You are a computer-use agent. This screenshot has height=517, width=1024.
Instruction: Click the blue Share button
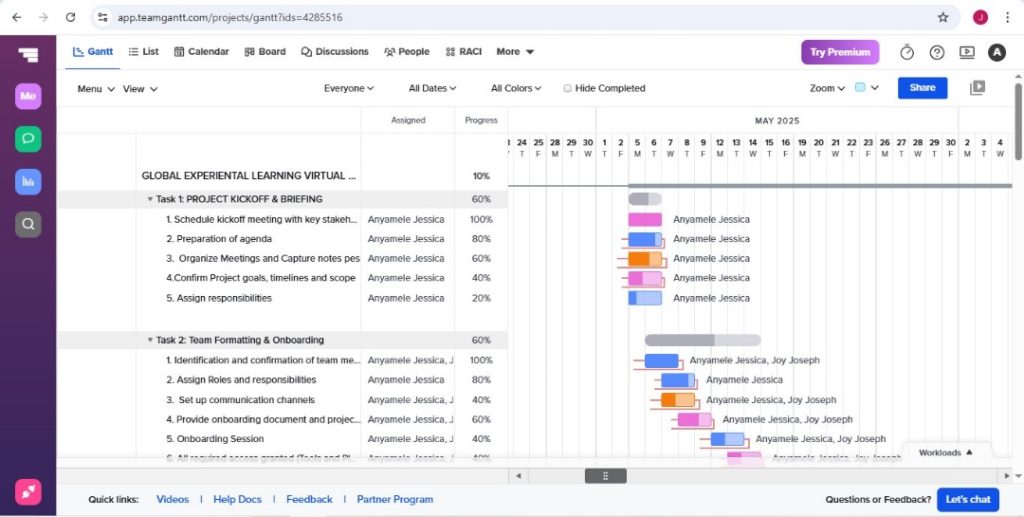click(922, 88)
